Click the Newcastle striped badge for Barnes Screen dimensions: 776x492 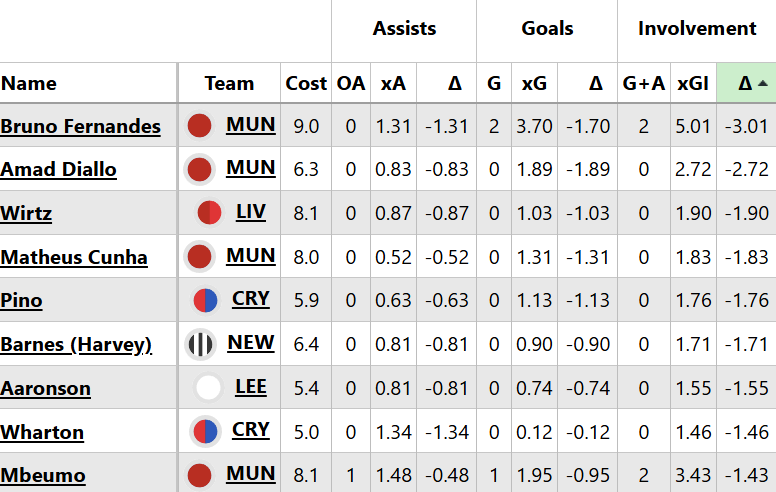coord(201,345)
